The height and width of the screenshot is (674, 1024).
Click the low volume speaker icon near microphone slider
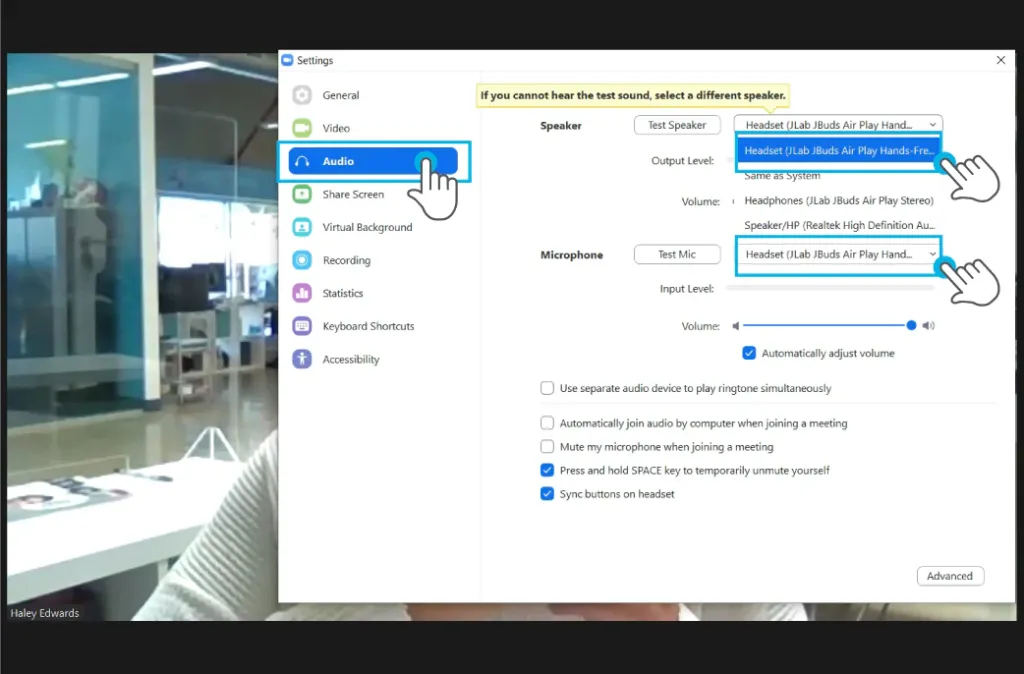pos(735,326)
